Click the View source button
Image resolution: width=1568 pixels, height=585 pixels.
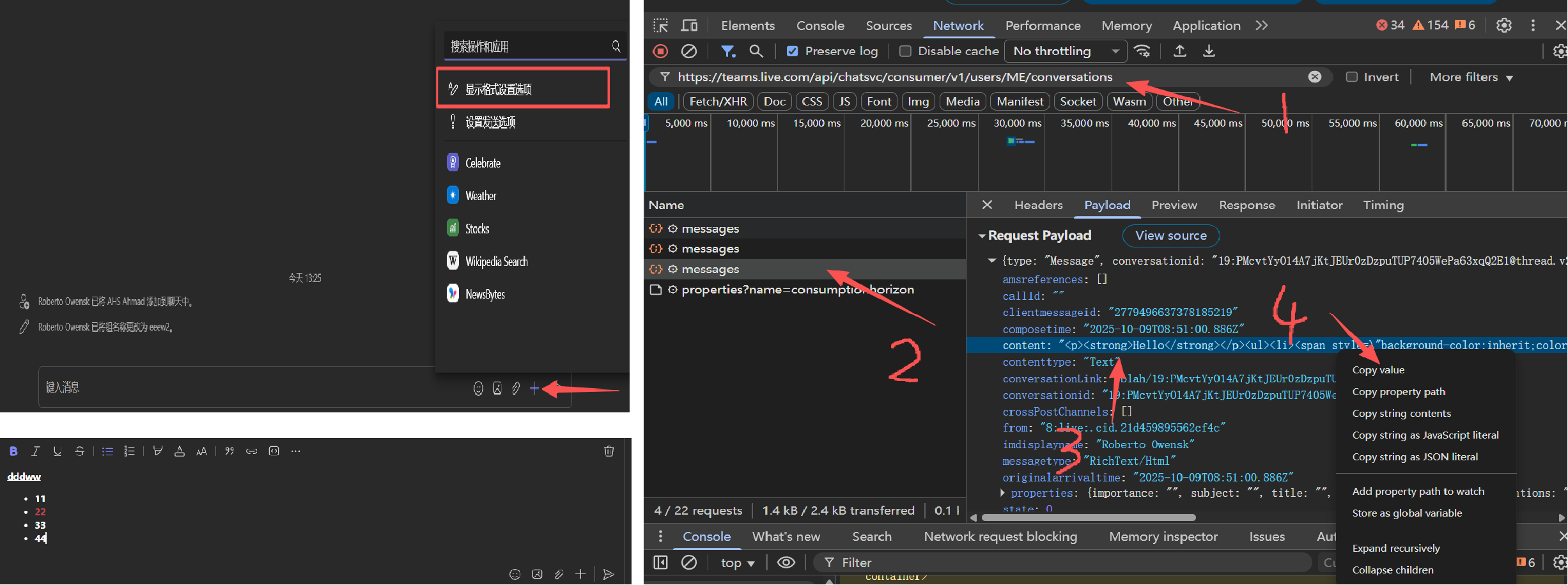point(1170,236)
